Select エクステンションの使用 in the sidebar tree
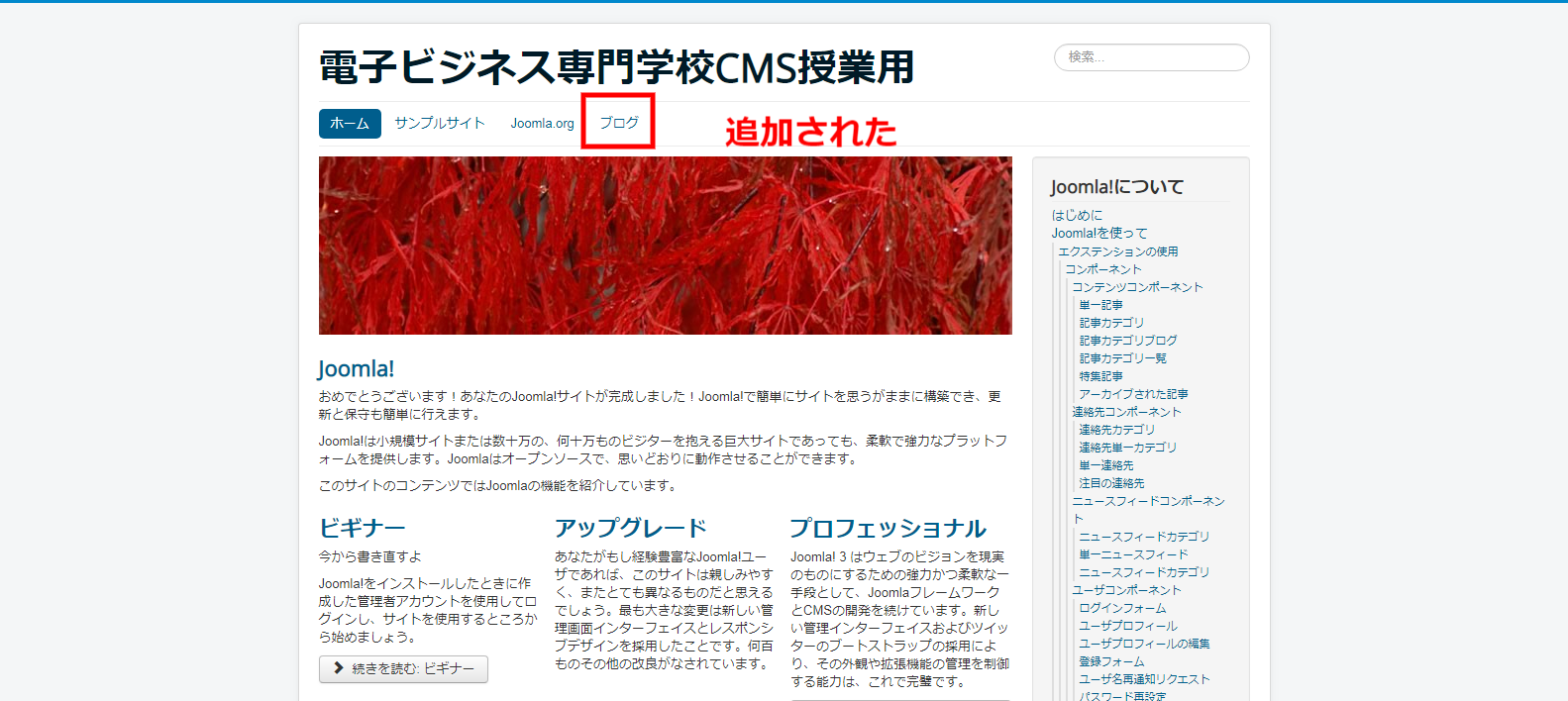Screen dimensions: 1568x701 (x=1118, y=251)
